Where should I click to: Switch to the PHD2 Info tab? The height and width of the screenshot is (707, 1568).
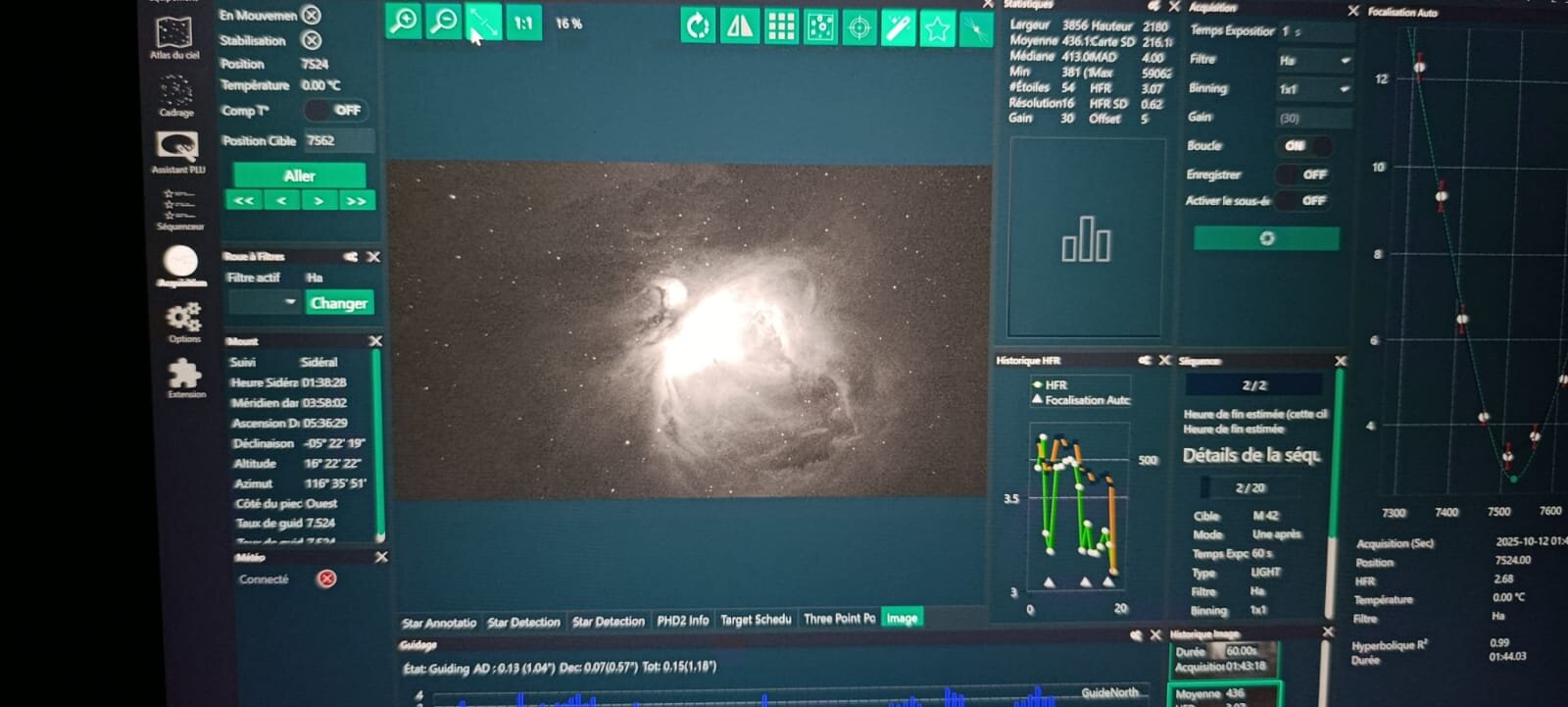682,621
